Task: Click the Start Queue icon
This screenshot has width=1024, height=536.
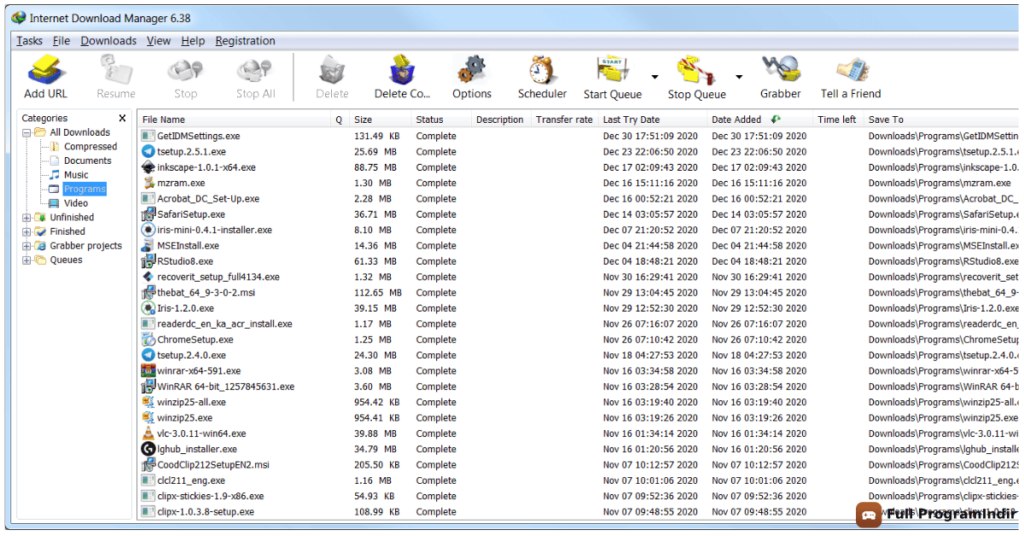Action: (x=612, y=71)
